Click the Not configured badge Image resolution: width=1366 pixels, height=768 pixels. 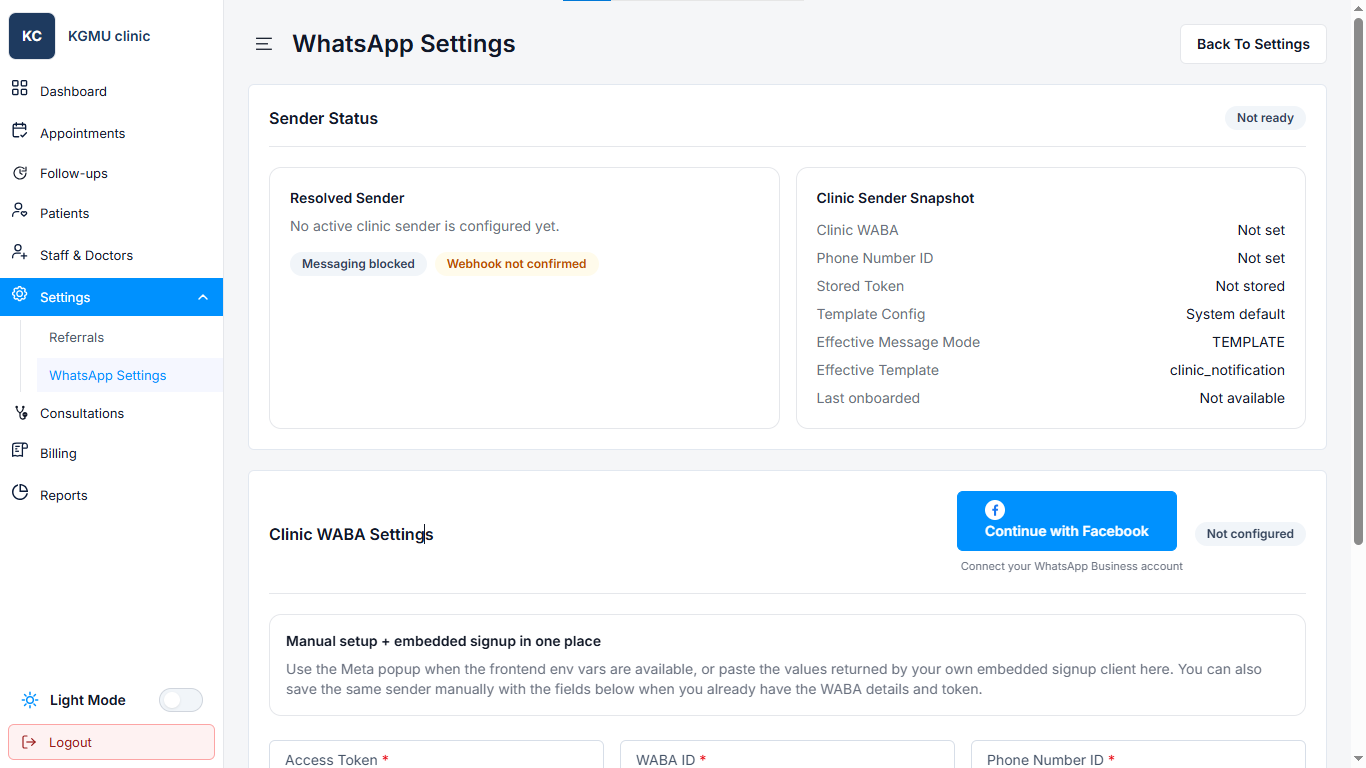pos(1250,534)
